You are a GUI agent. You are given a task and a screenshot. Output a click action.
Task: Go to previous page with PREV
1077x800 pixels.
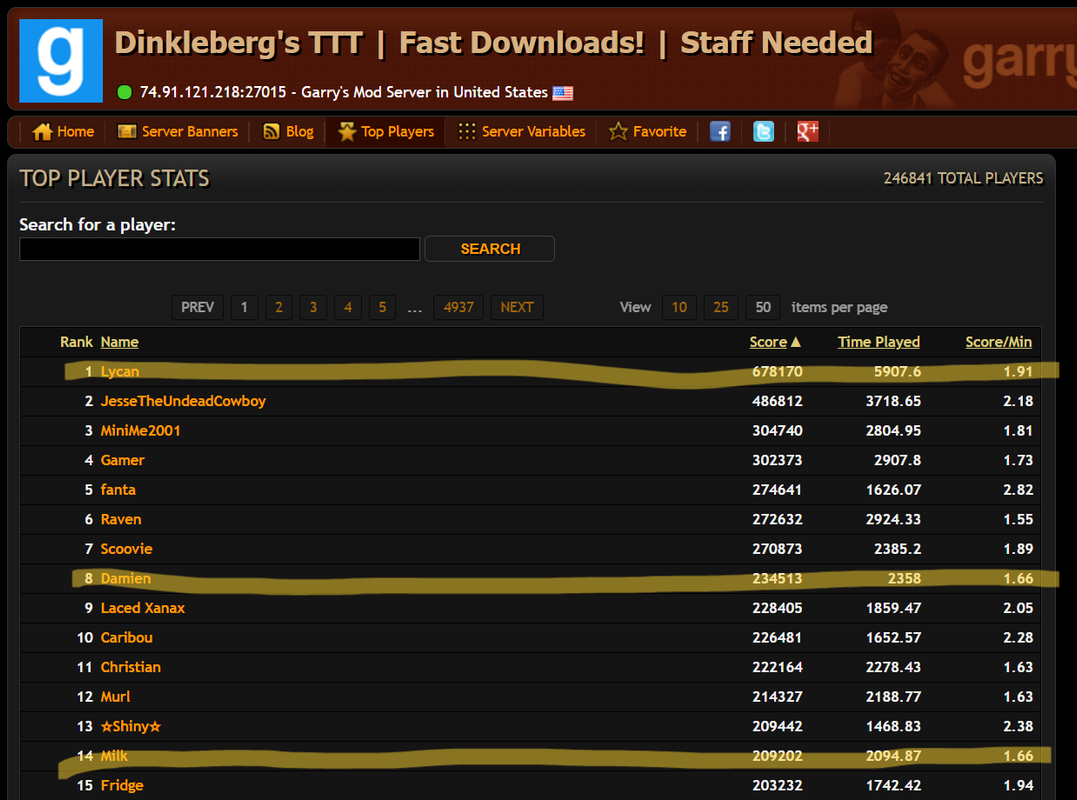pos(197,307)
